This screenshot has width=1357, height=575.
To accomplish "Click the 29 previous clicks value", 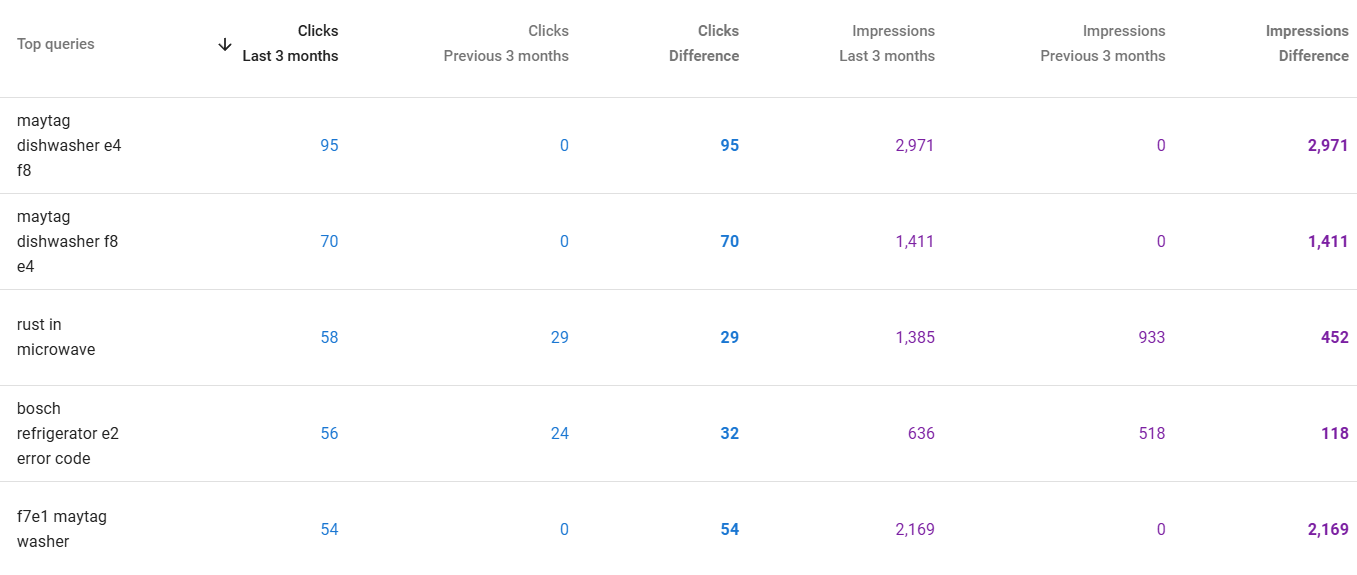I will pos(560,338).
